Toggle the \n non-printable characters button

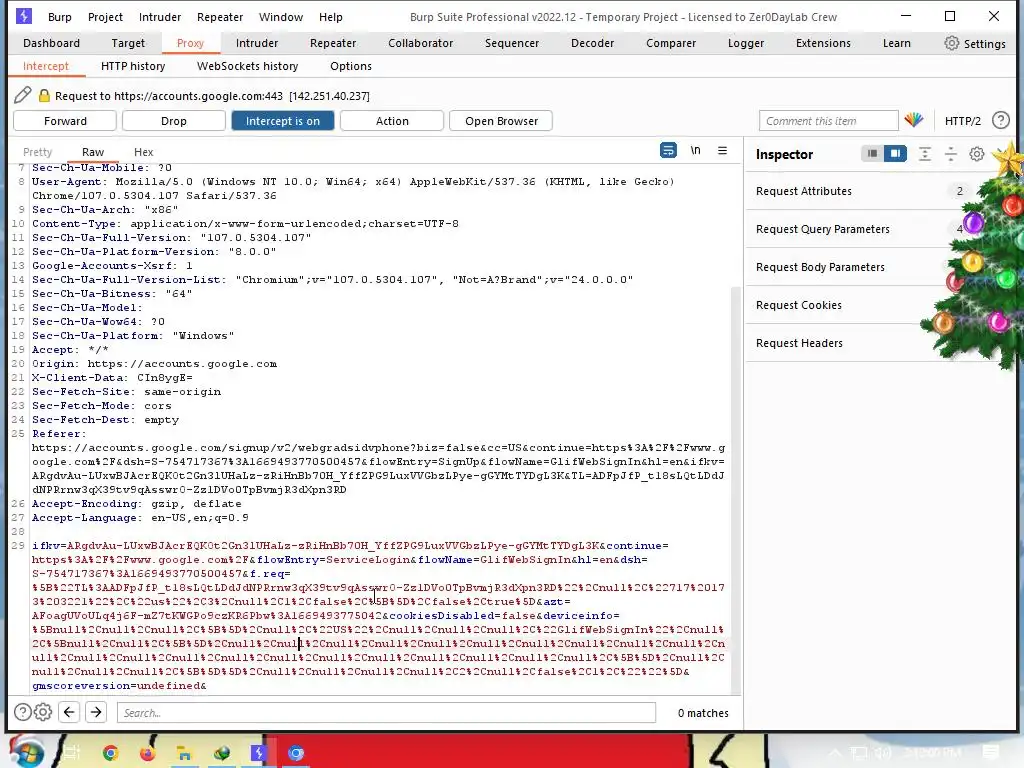tap(696, 150)
